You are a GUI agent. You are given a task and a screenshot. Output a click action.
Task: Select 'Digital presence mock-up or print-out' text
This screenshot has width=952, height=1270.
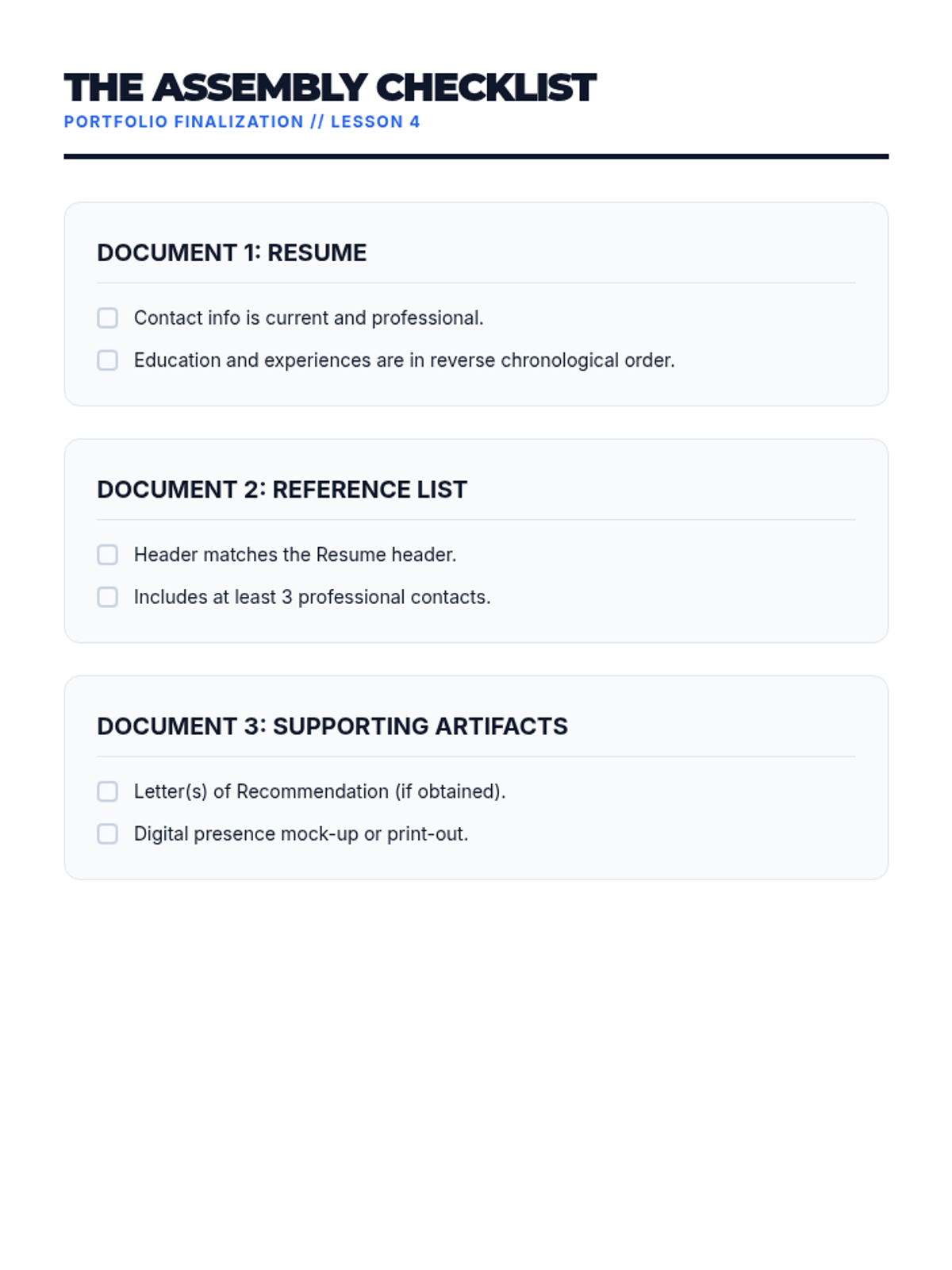tap(301, 834)
